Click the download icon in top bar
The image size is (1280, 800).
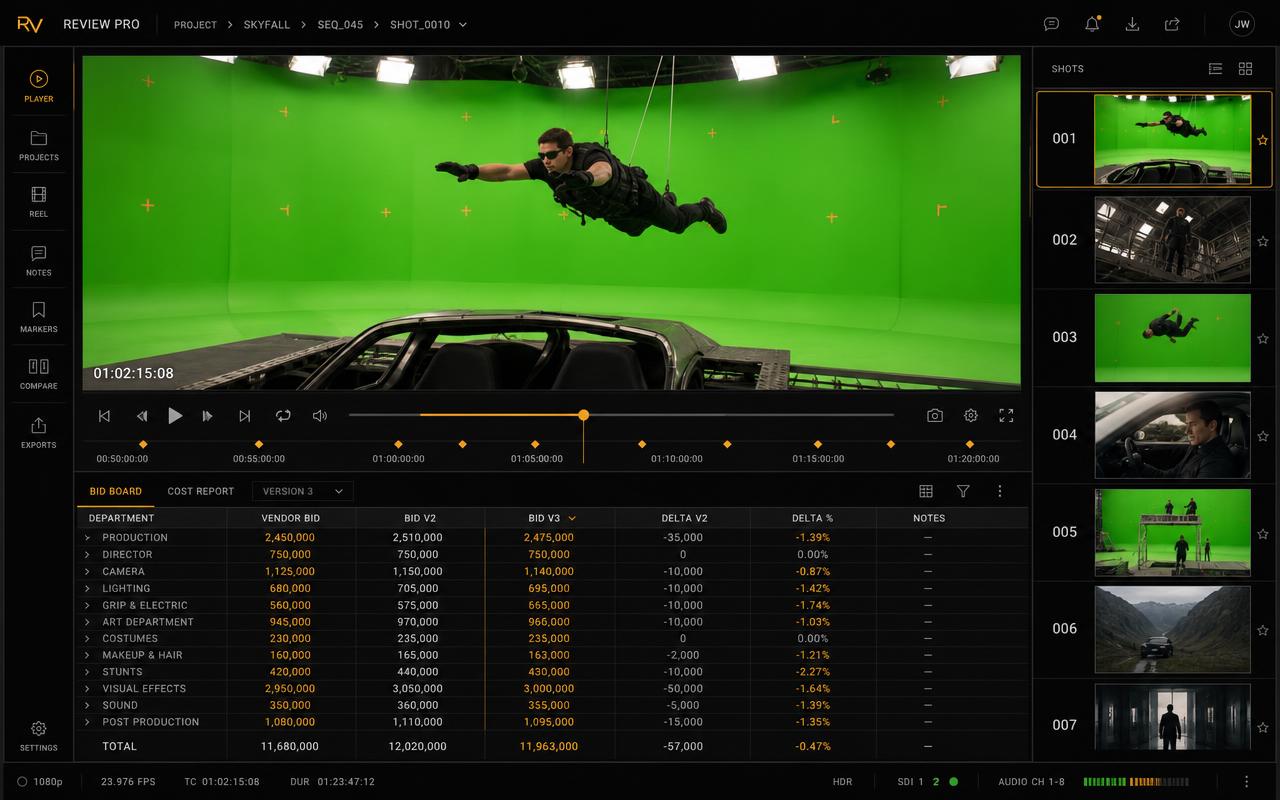(x=1132, y=24)
